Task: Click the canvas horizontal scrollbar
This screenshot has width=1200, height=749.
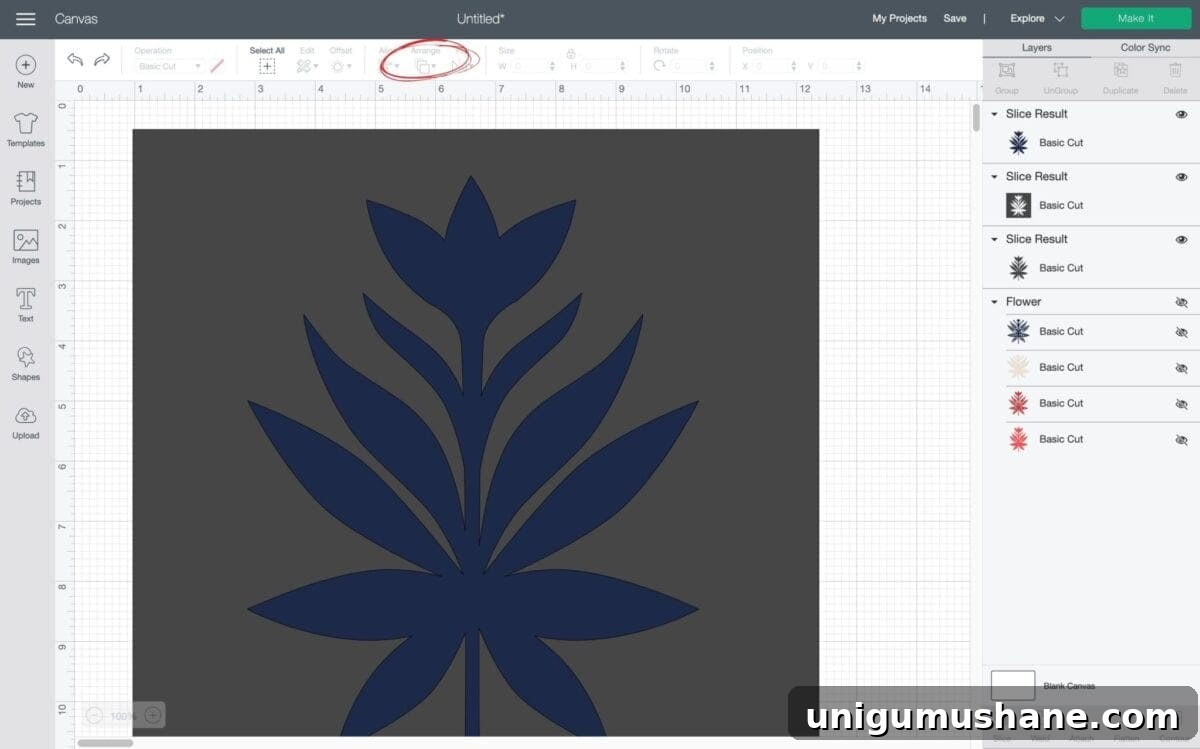Action: (x=105, y=743)
